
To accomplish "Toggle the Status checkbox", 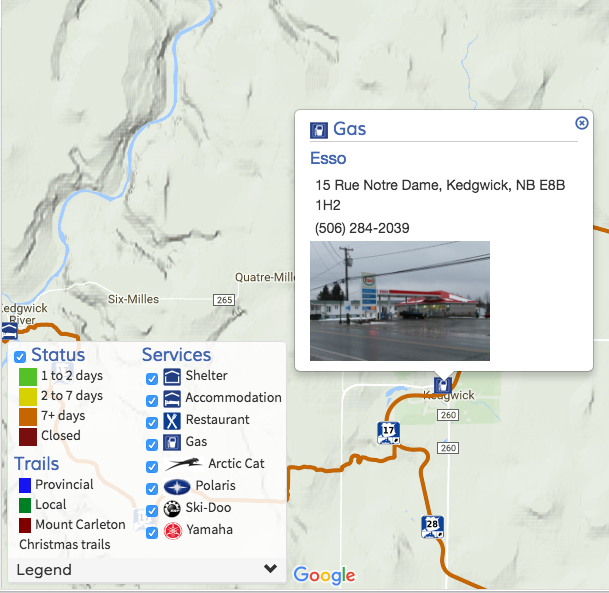I will tap(20, 356).
